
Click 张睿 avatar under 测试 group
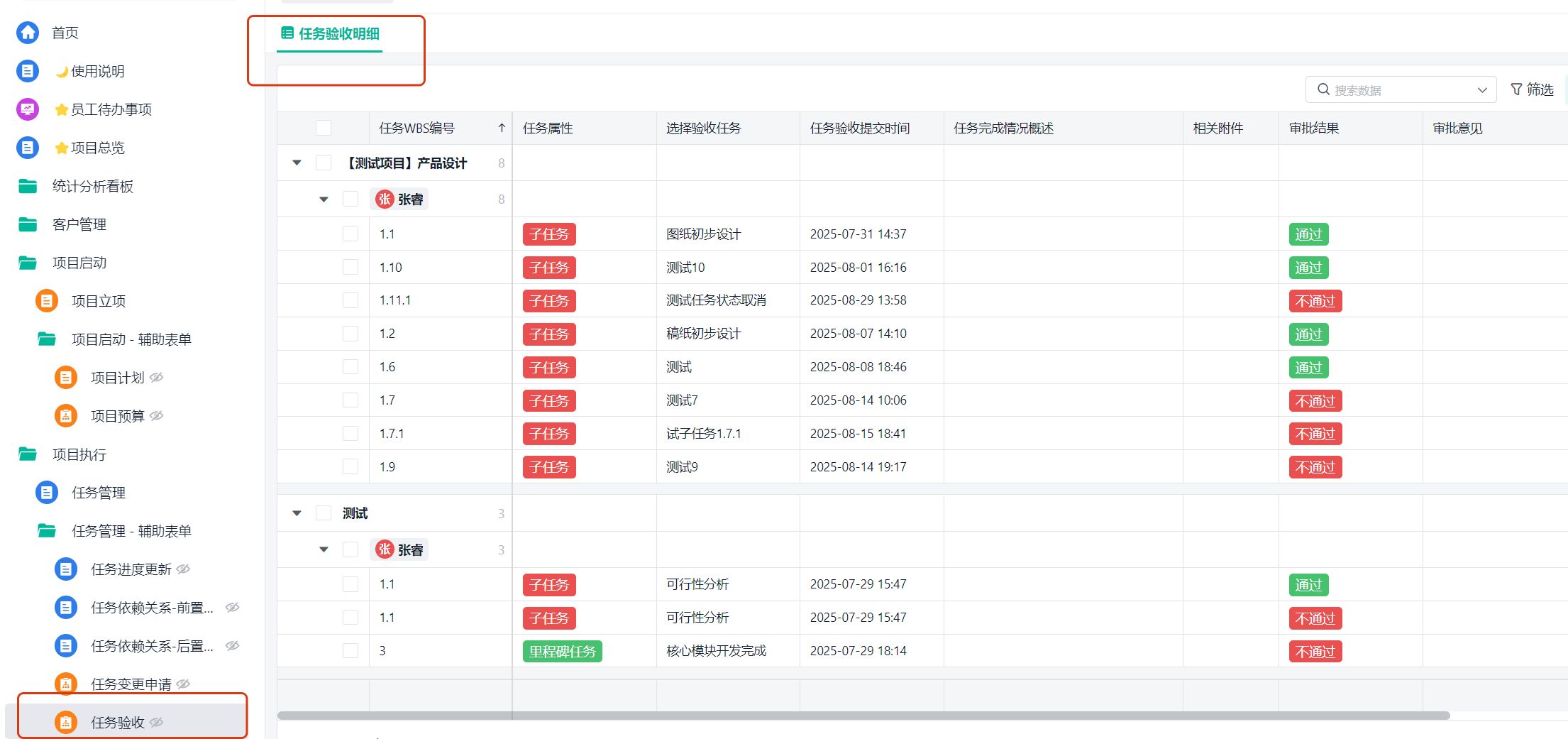pyautogui.click(x=385, y=549)
